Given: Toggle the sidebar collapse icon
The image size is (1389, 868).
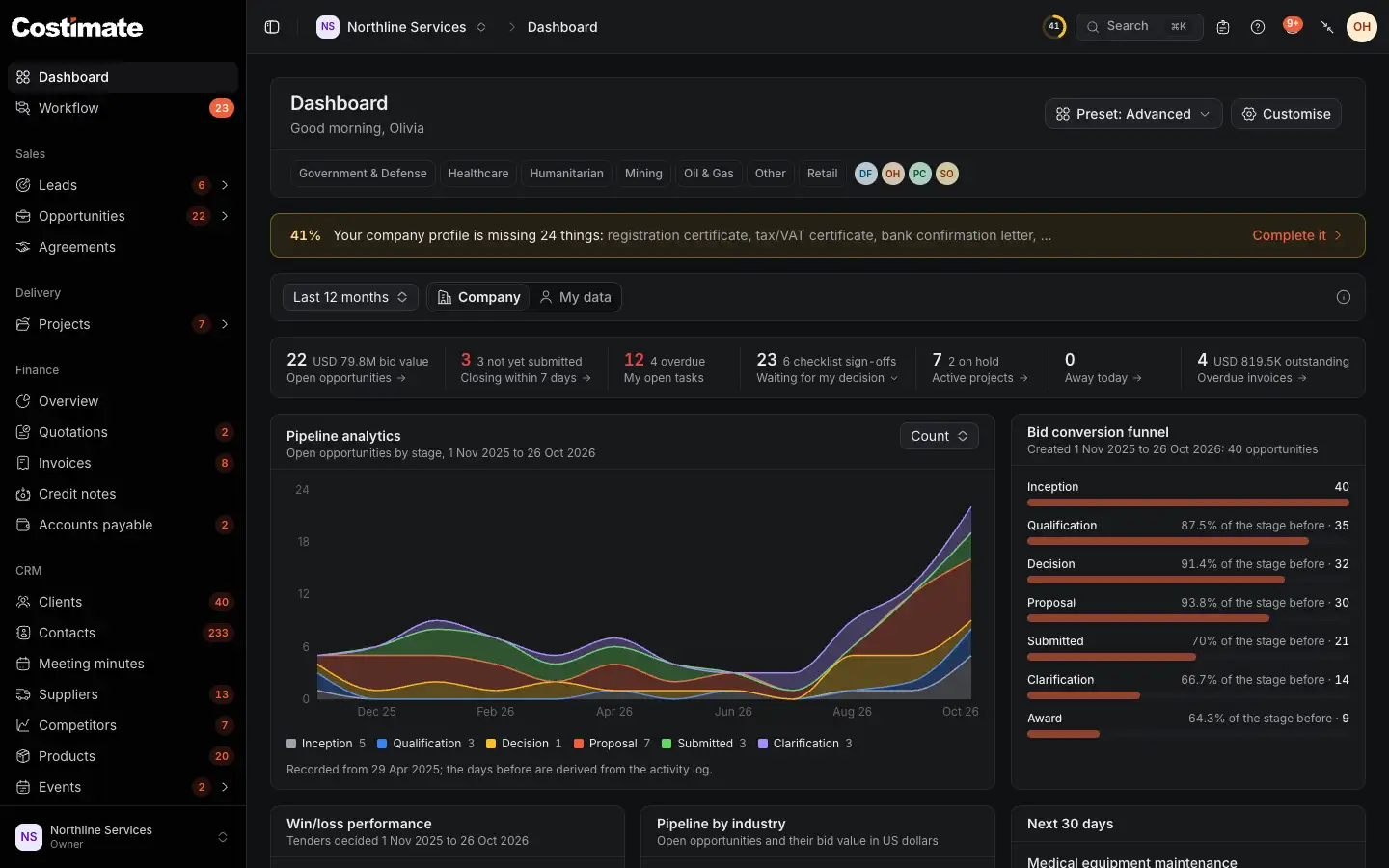Looking at the screenshot, I should 272,27.
